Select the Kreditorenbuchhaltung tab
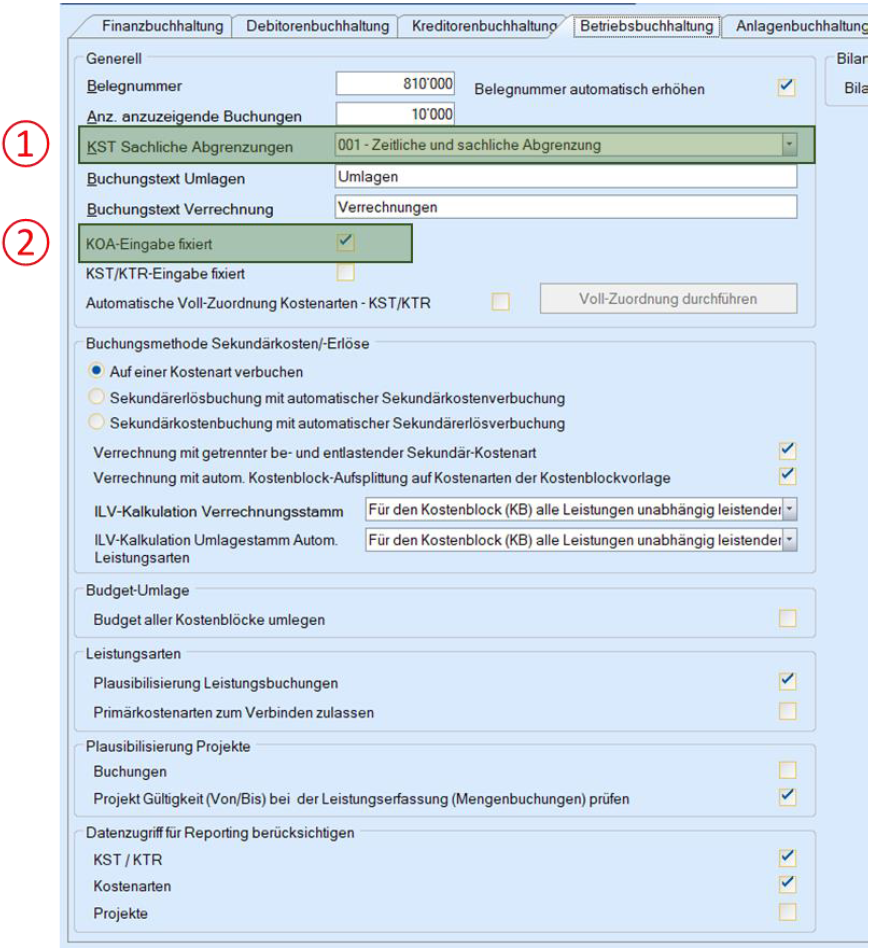This screenshot has width=872, height=952. click(x=484, y=26)
